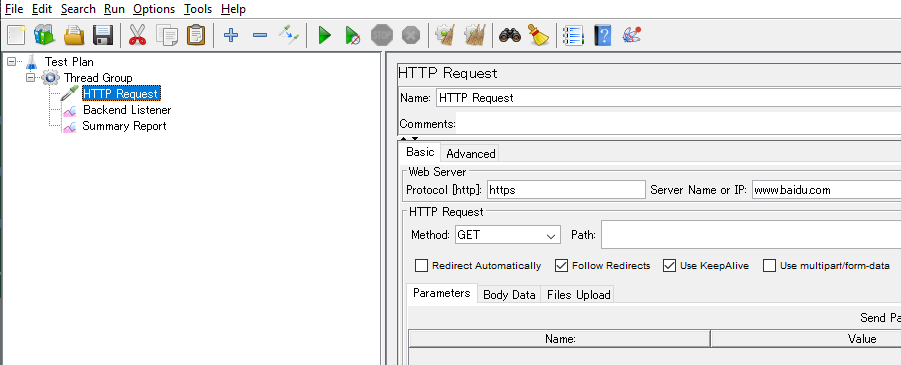Click the Server Name or IP field

826,190
